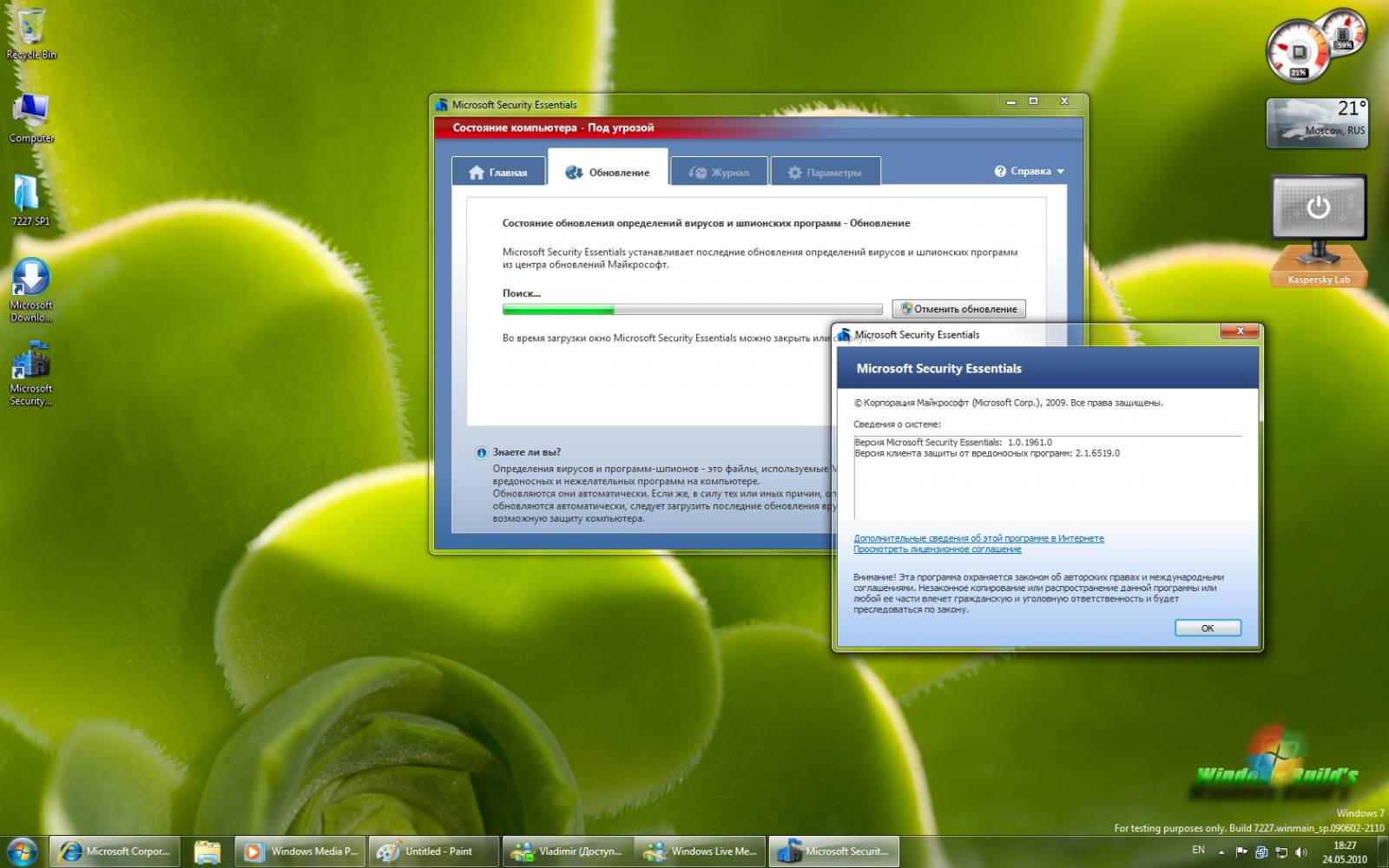This screenshot has width=1389, height=868.
Task: Click the network tray icon
Action: coord(1281,852)
